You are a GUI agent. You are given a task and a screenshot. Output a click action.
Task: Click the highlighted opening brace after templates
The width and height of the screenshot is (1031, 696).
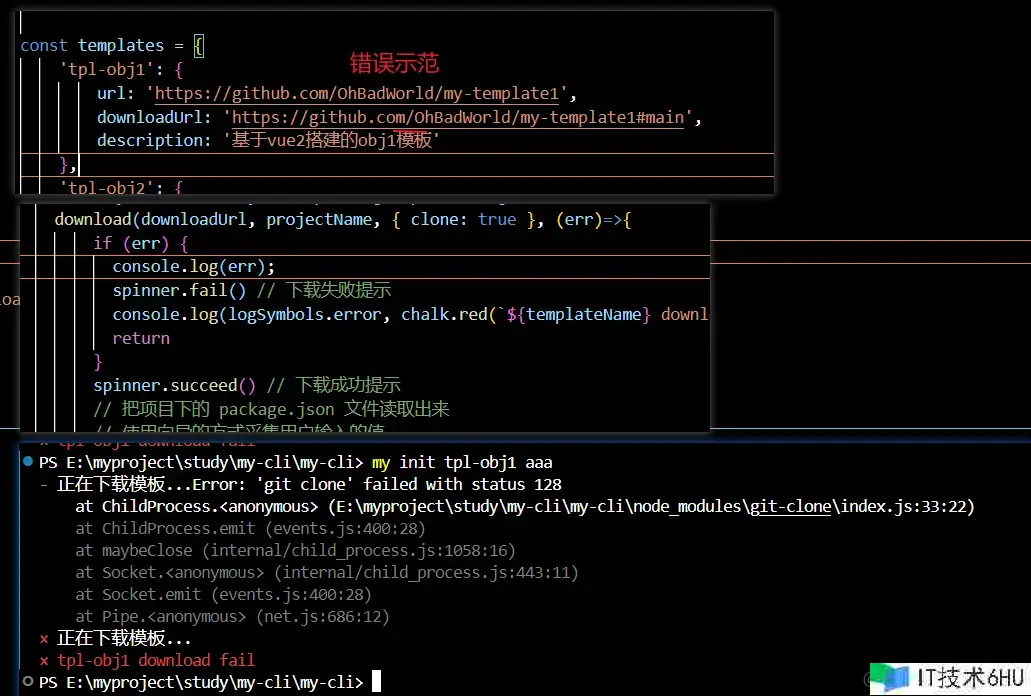(x=198, y=46)
